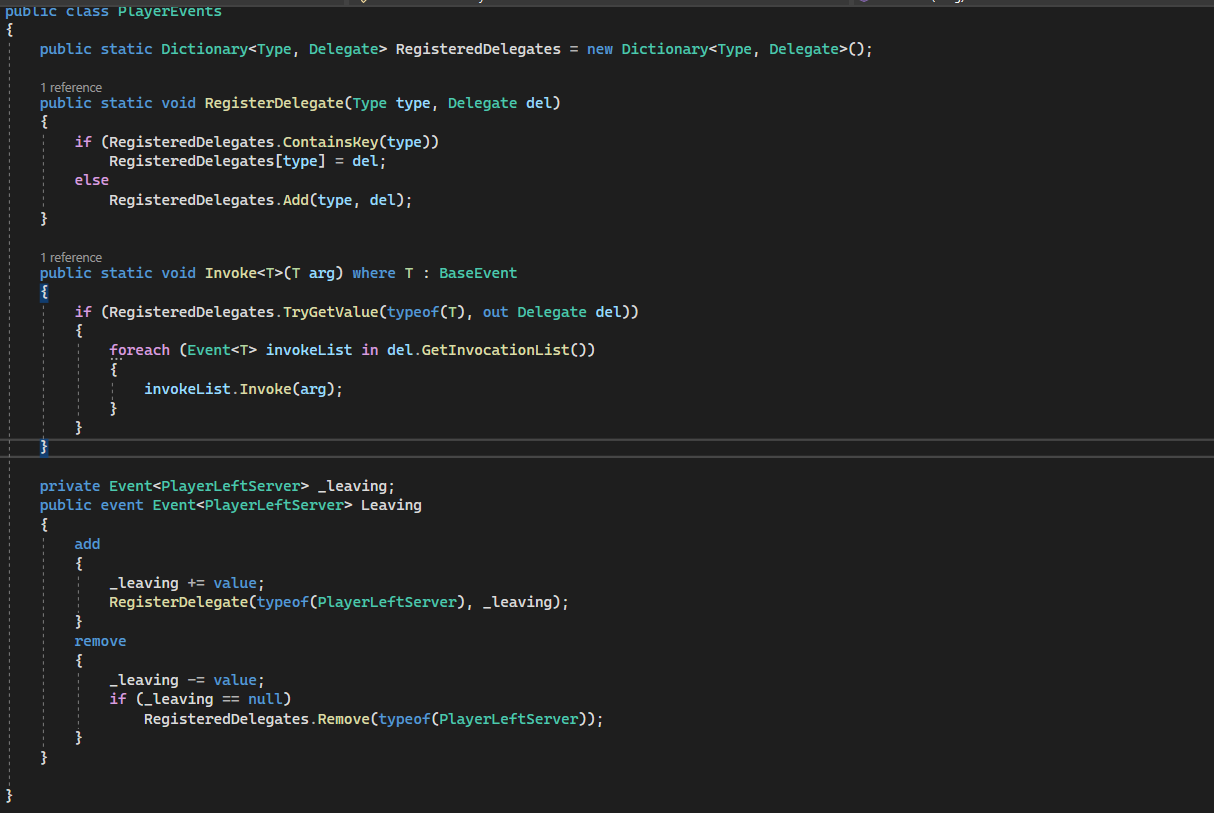This screenshot has width=1214, height=813.
Task: Click the 'foreach' keyword
Action: (x=140, y=350)
